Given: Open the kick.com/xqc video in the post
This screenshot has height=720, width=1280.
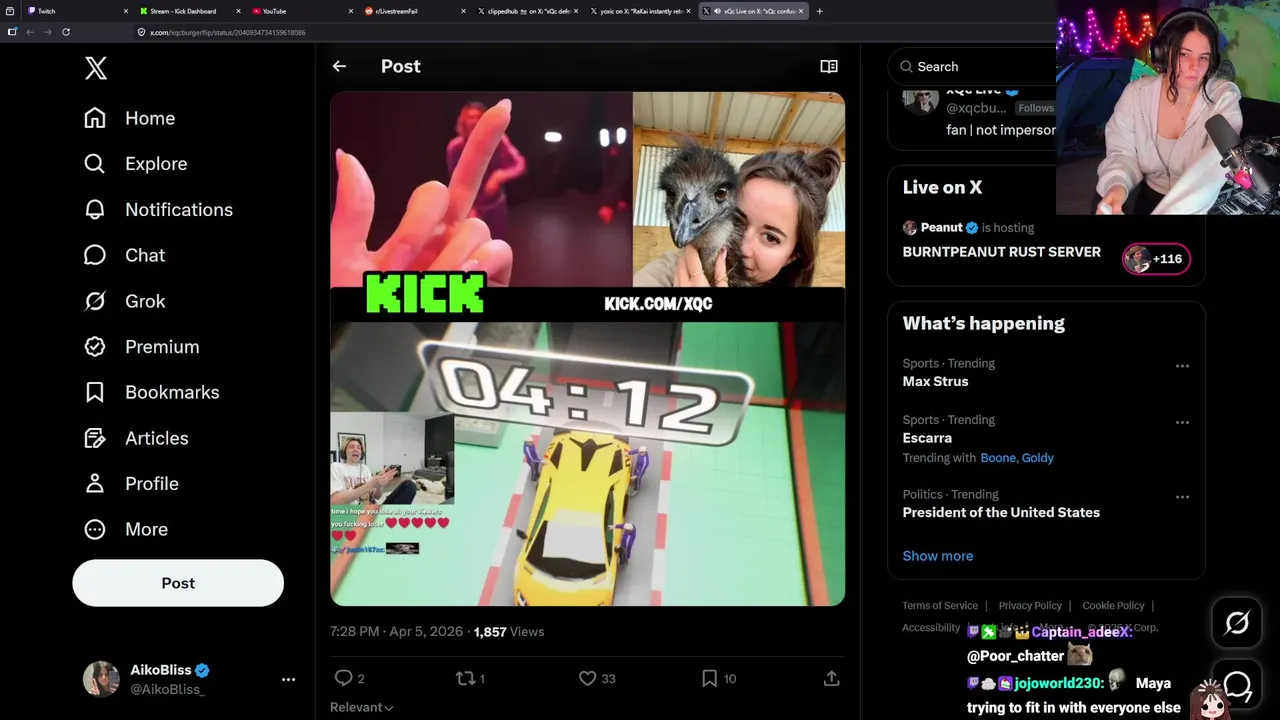Looking at the screenshot, I should coord(588,349).
